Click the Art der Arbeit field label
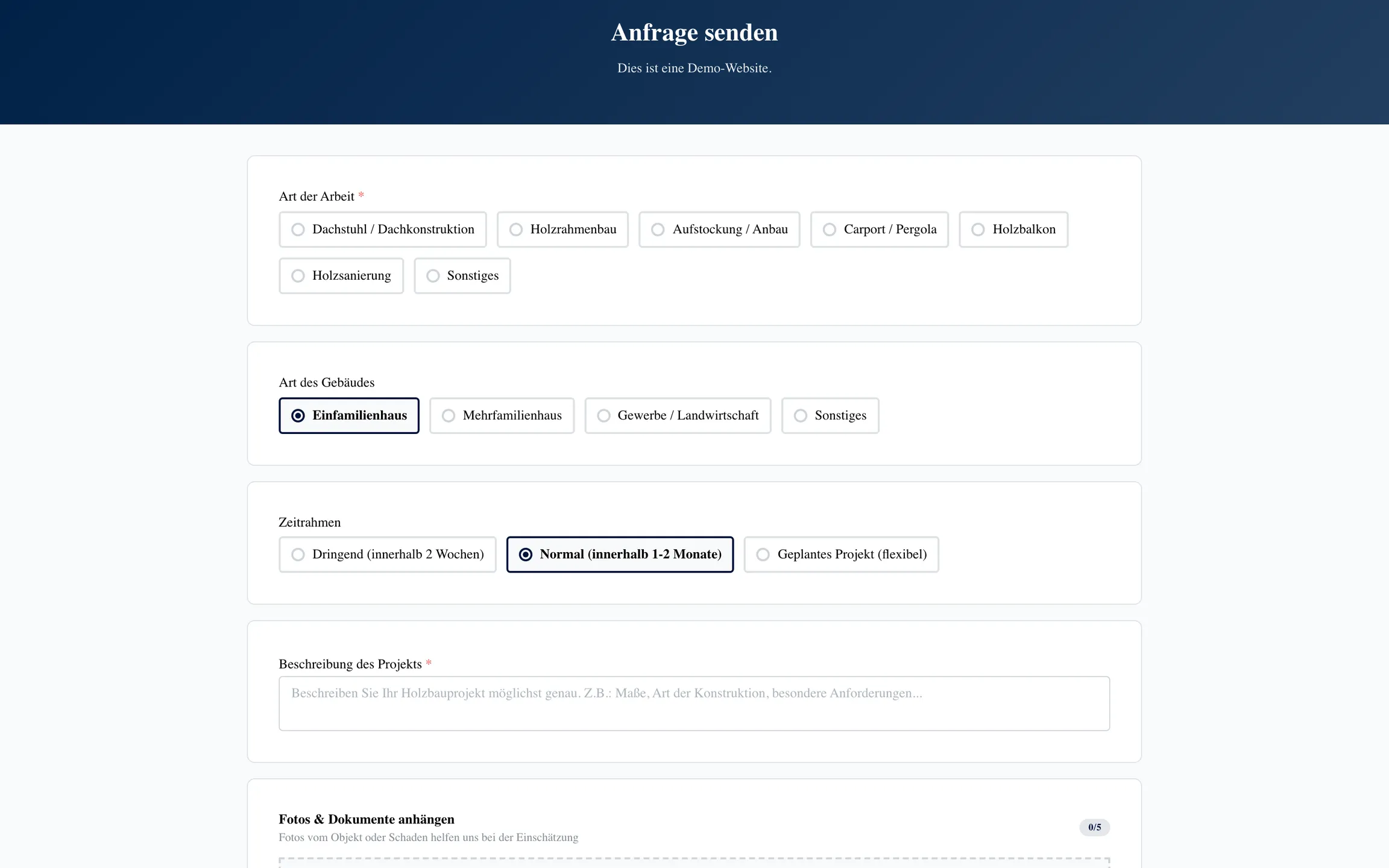 [x=317, y=197]
